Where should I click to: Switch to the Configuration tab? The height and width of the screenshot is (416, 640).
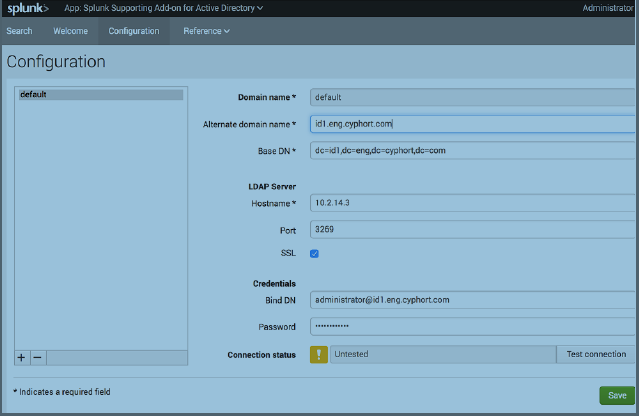click(134, 31)
